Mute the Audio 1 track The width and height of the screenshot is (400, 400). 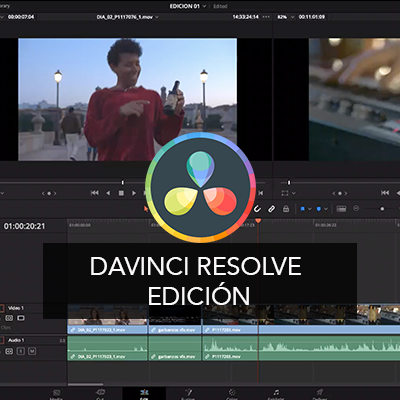32,351
